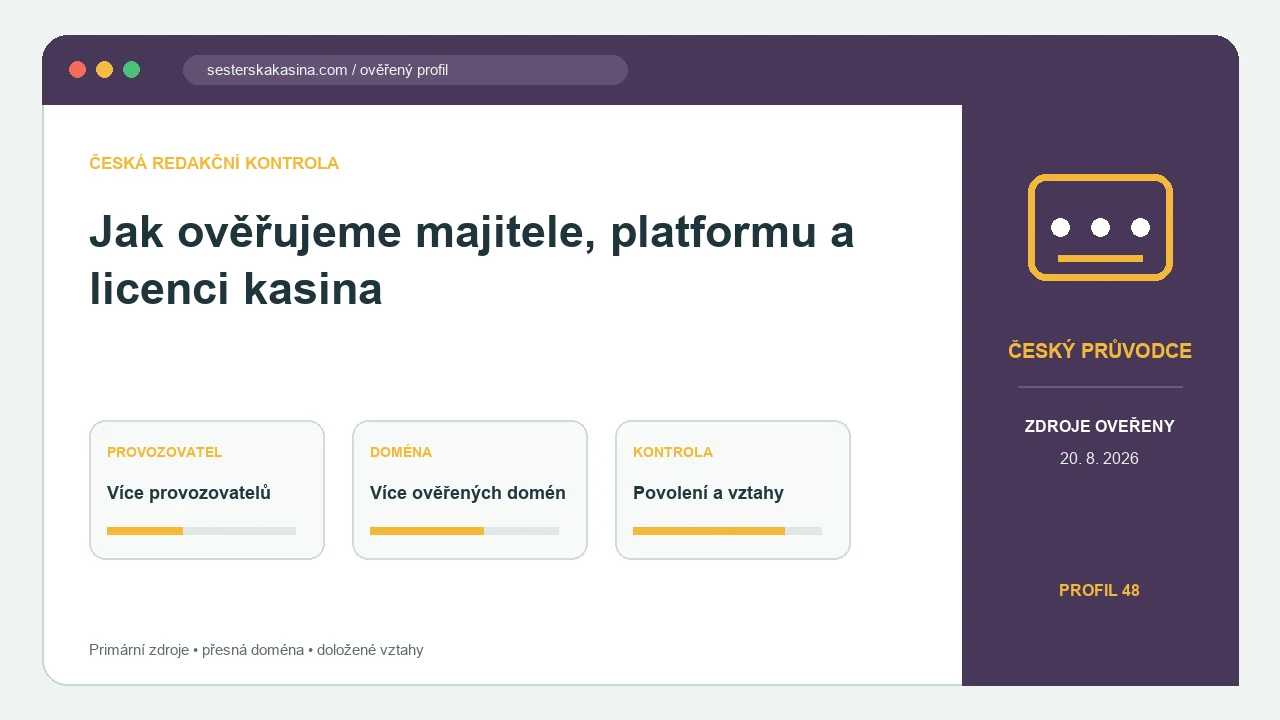Click the date 20. 8. 2026
Viewport: 1280px width, 720px height.
click(x=1100, y=459)
